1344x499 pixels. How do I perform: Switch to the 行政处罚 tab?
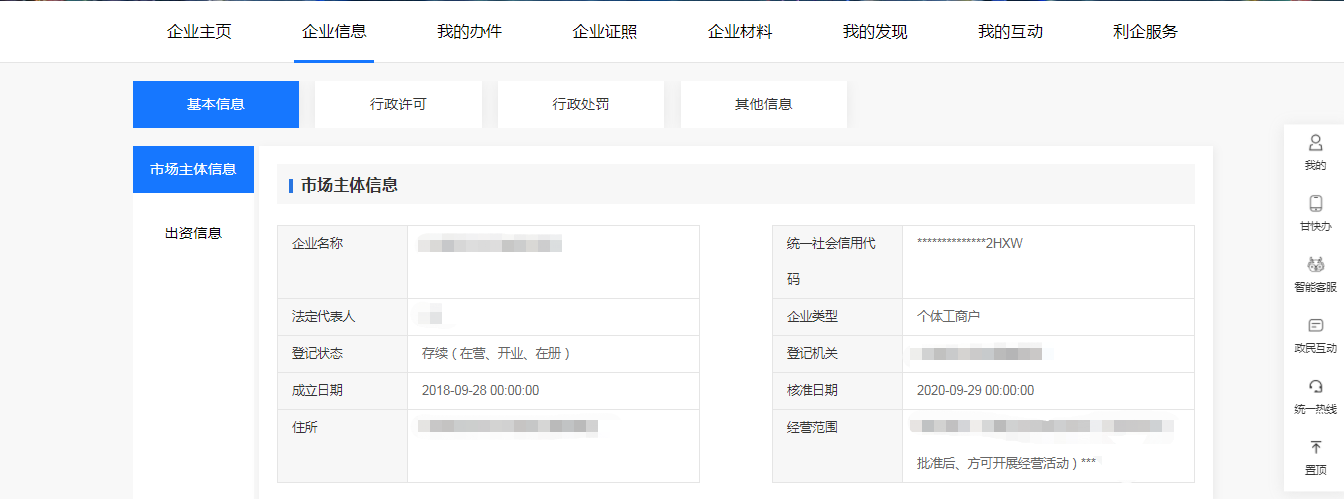tap(581, 104)
